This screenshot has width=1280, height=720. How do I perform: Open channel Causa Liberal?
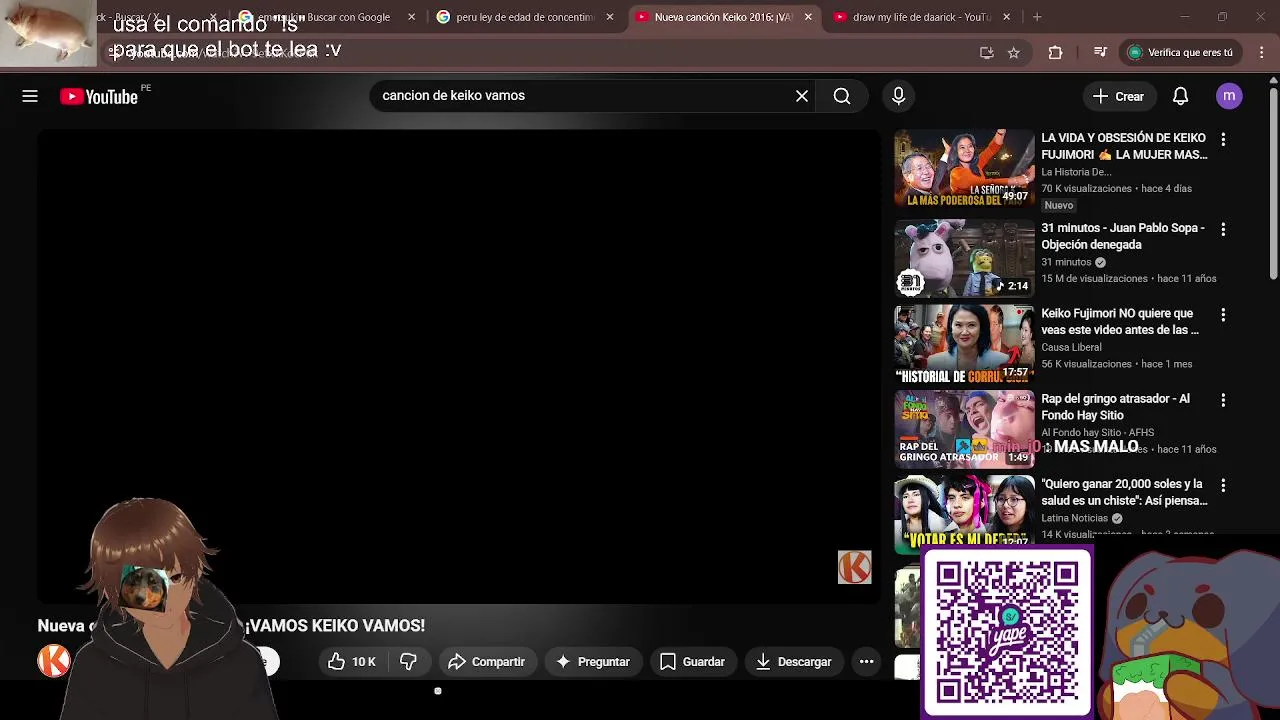coord(1071,347)
